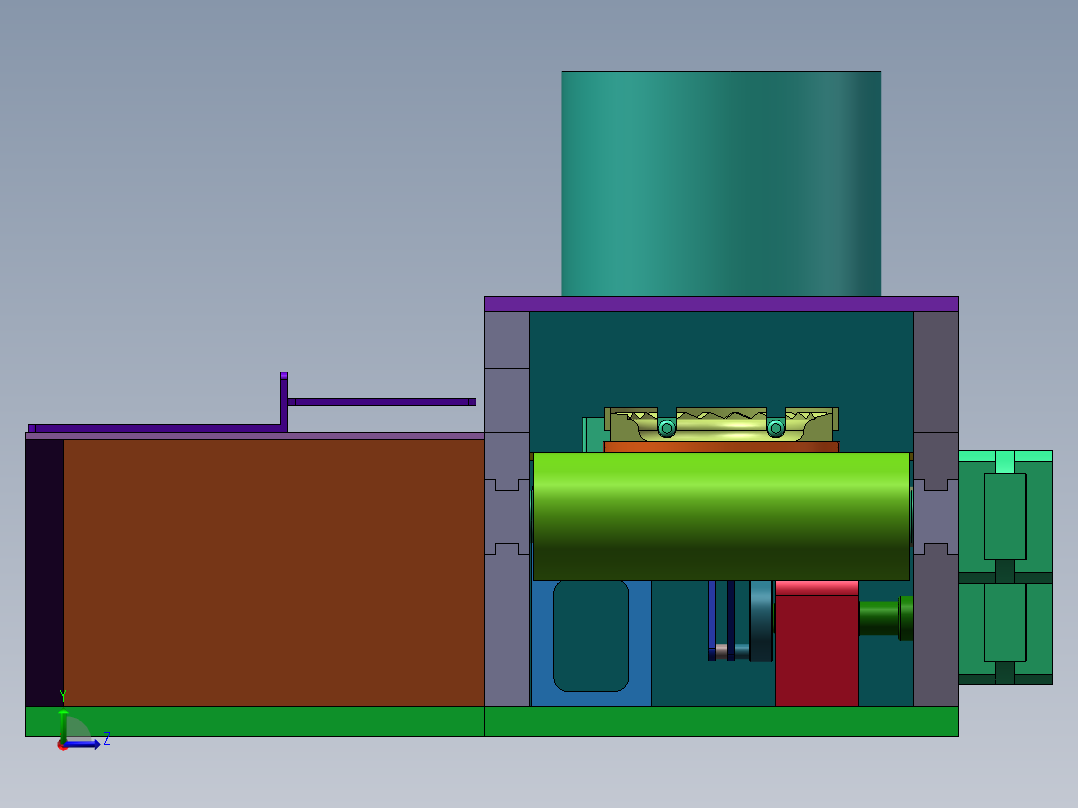Select the horizontal purple bar beside the post
1078x808 pixels.
pyautogui.click(x=382, y=402)
